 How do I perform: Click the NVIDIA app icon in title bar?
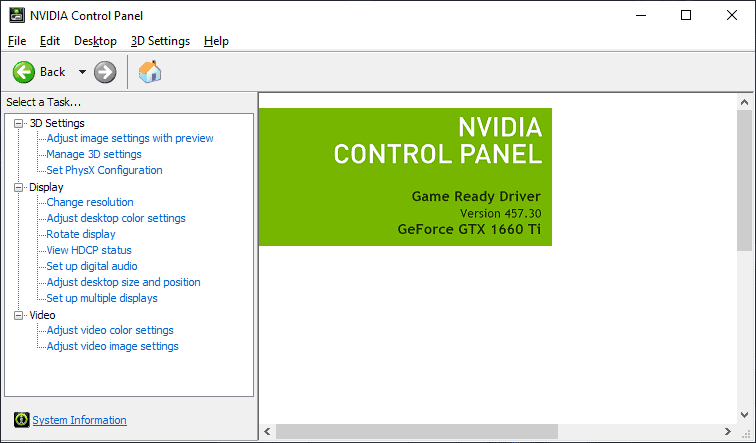pos(16,15)
